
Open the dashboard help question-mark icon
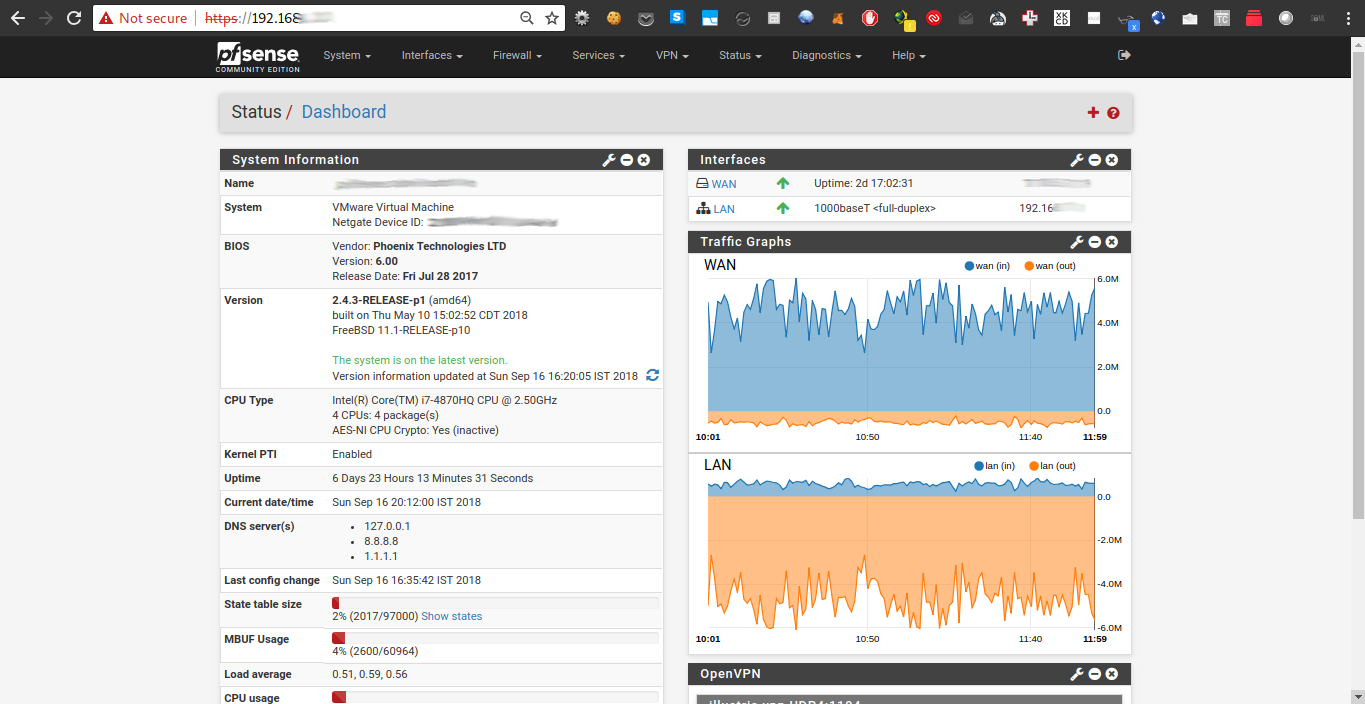pyautogui.click(x=1113, y=113)
